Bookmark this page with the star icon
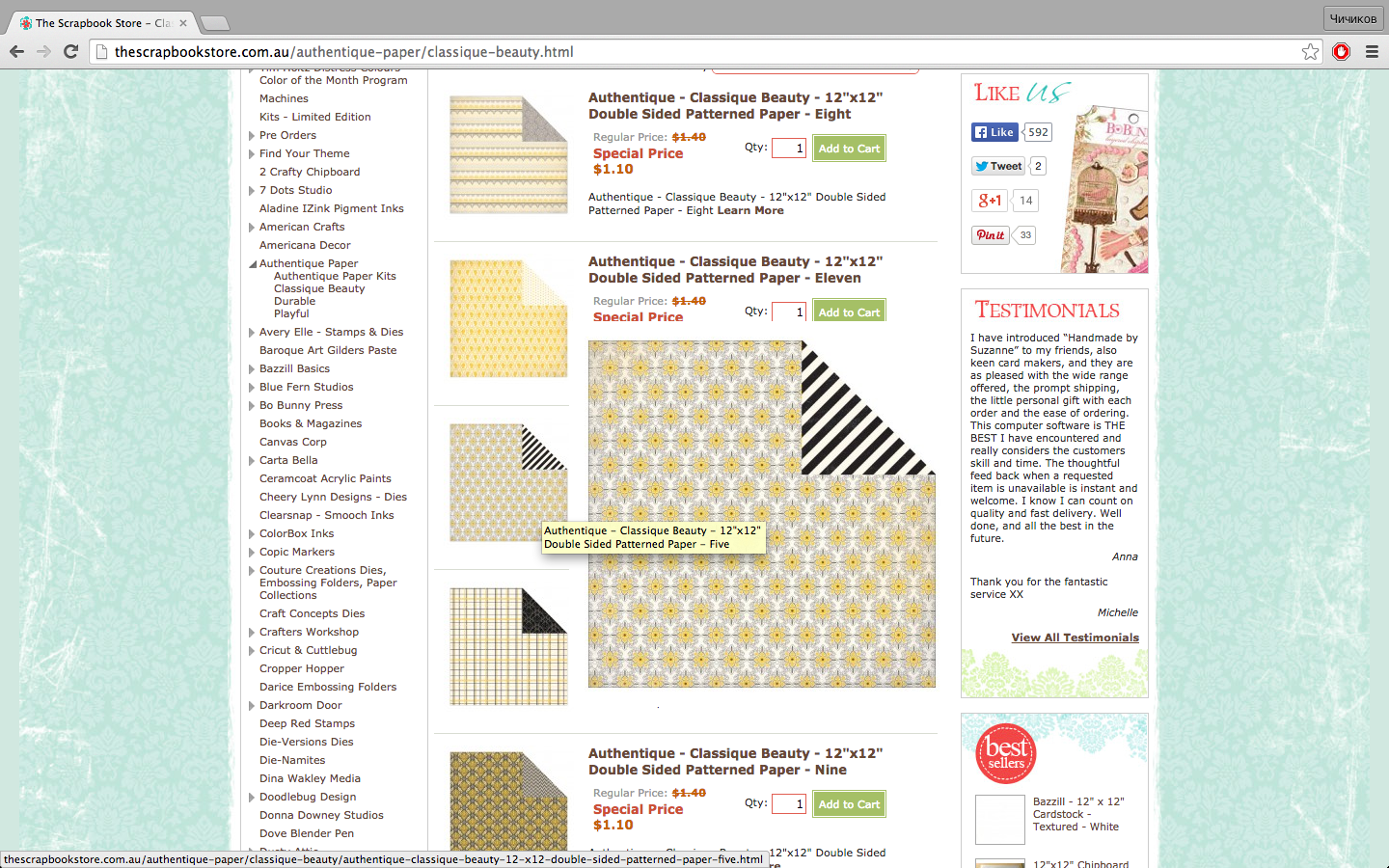Screen dimensions: 1389x868 pyautogui.click(x=1310, y=52)
